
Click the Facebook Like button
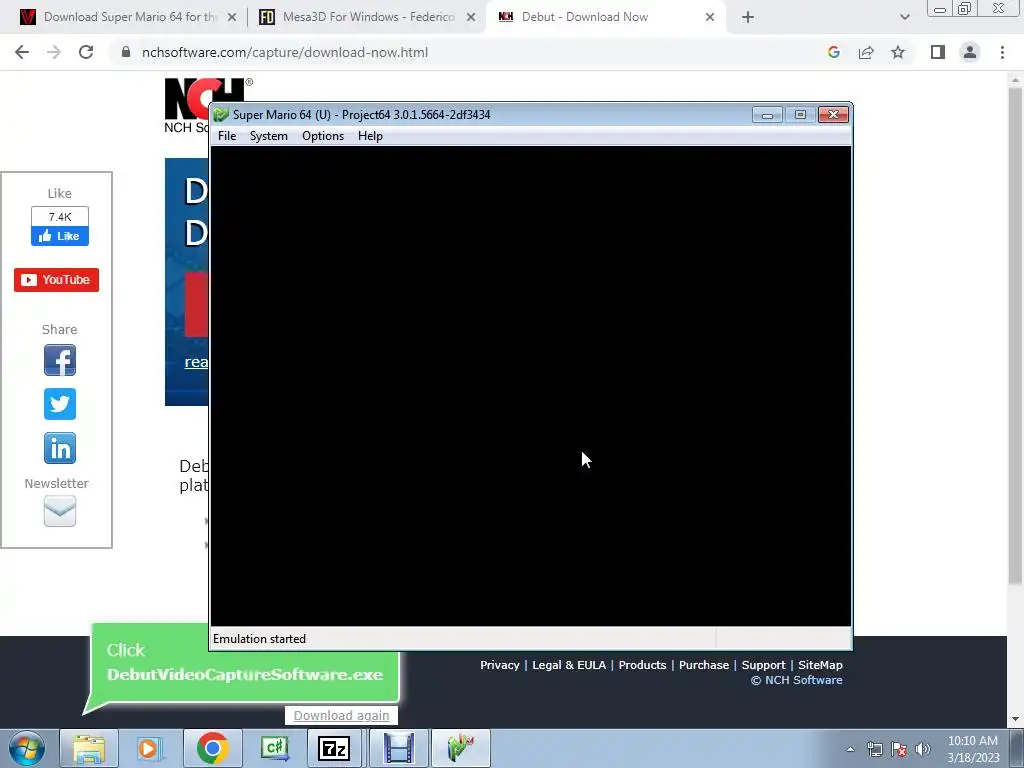click(59, 236)
